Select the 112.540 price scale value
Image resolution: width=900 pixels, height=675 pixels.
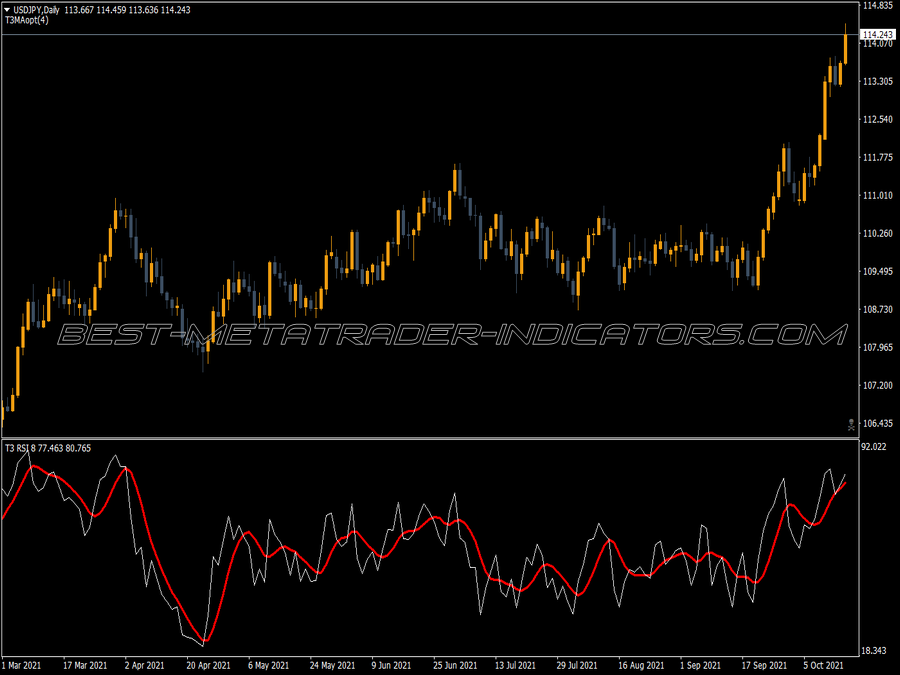(x=878, y=119)
